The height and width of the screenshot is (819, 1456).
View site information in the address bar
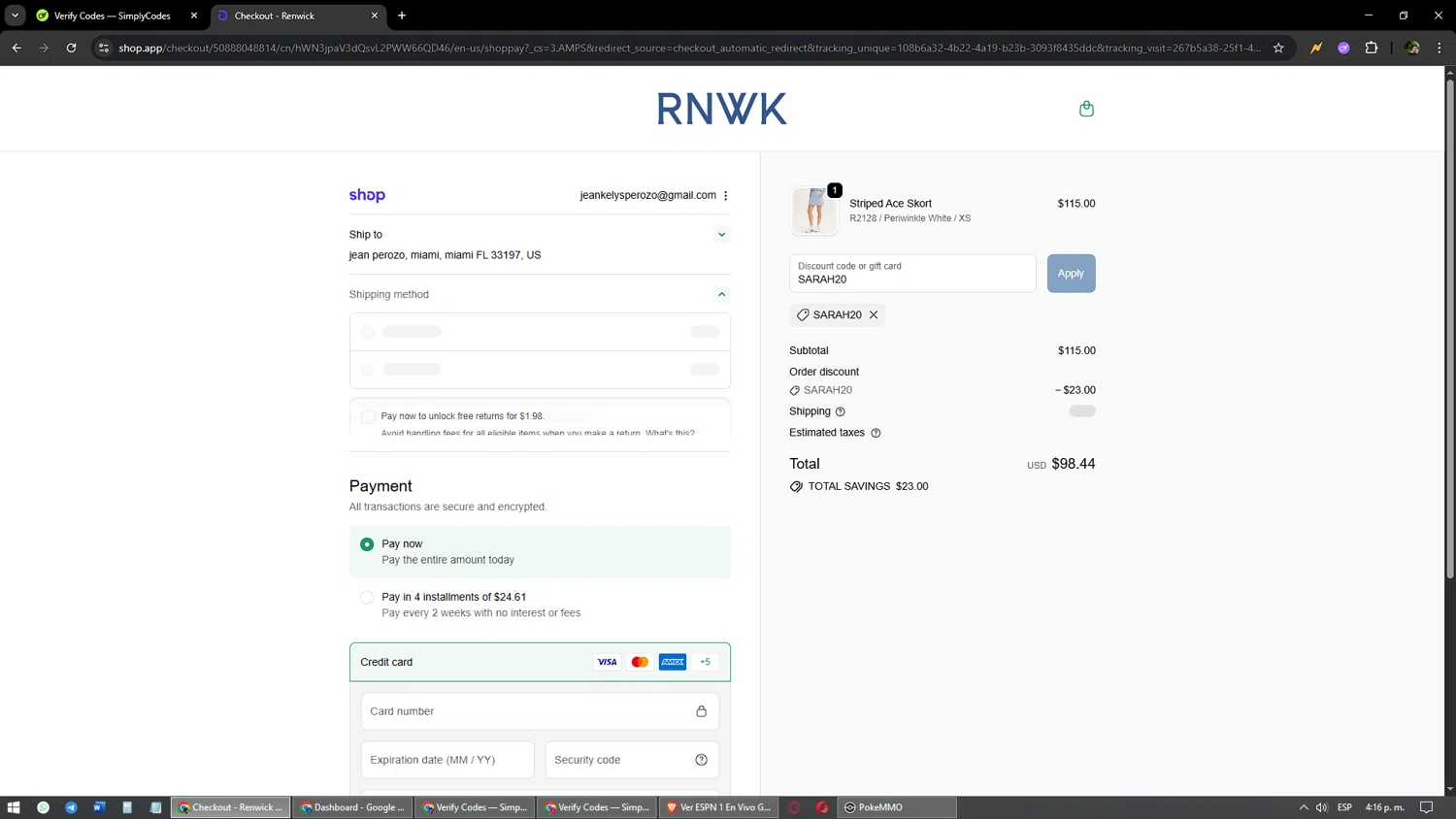[104, 48]
